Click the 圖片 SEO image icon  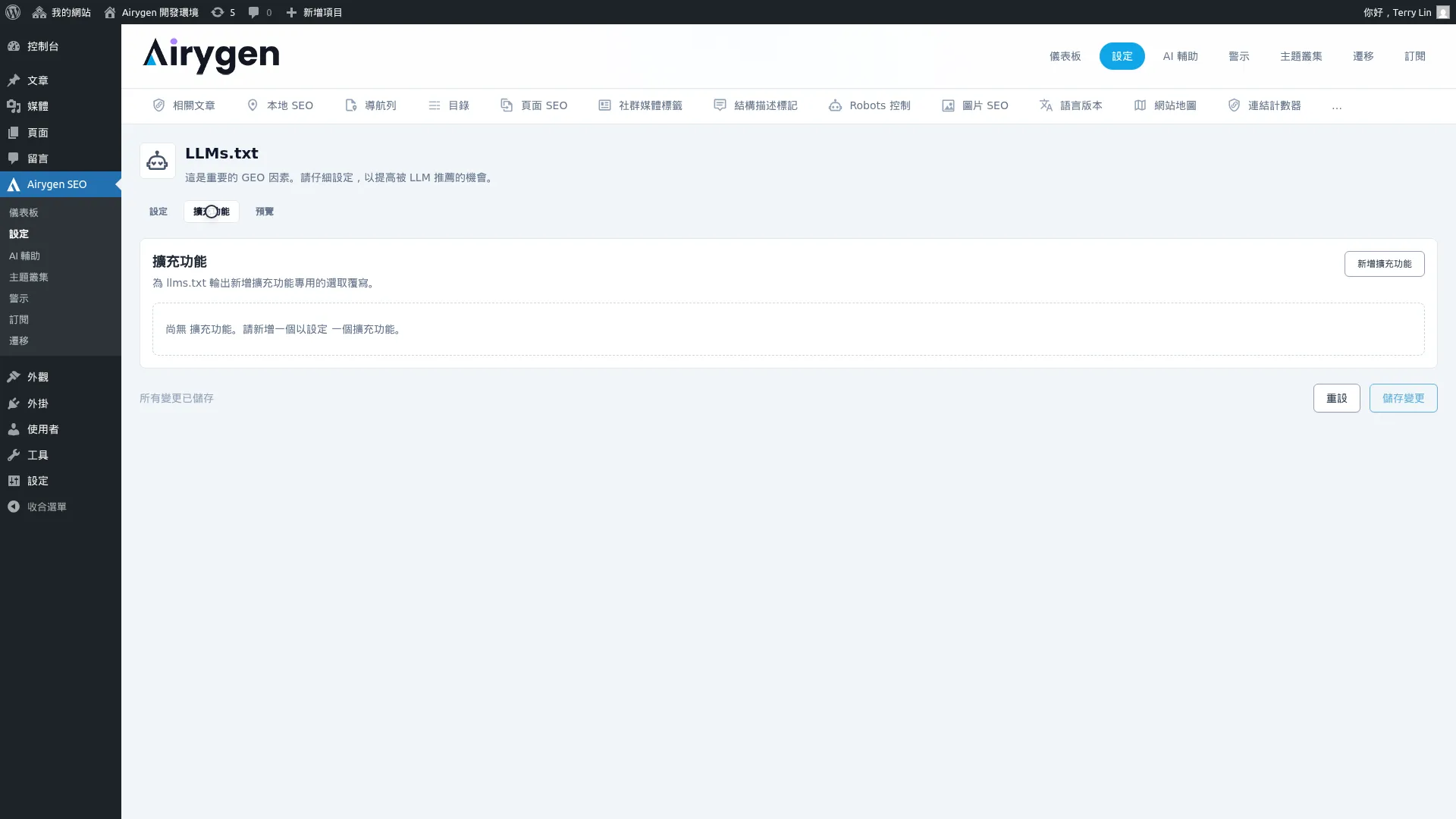click(948, 105)
